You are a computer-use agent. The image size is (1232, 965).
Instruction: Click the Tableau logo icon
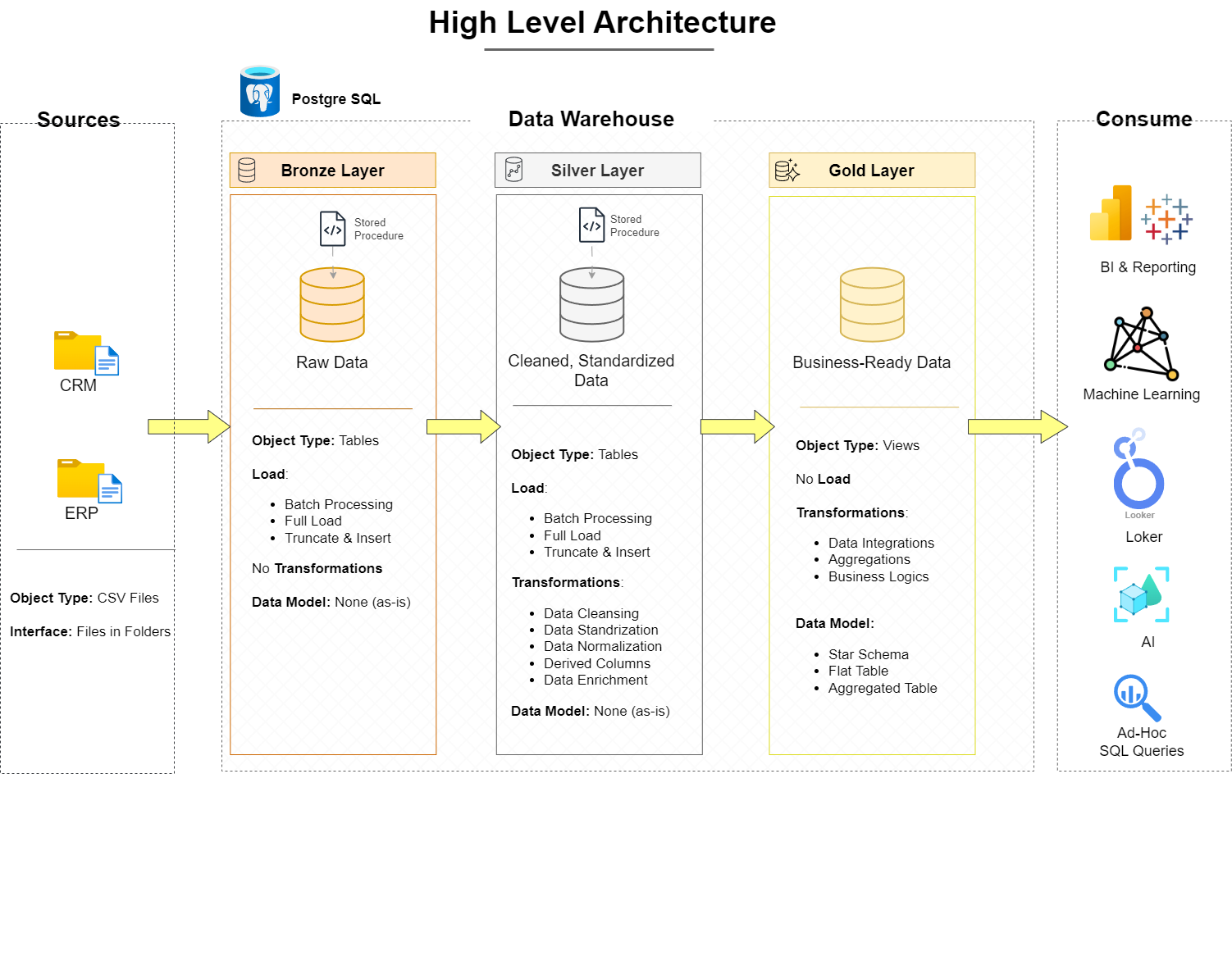coord(1166,220)
